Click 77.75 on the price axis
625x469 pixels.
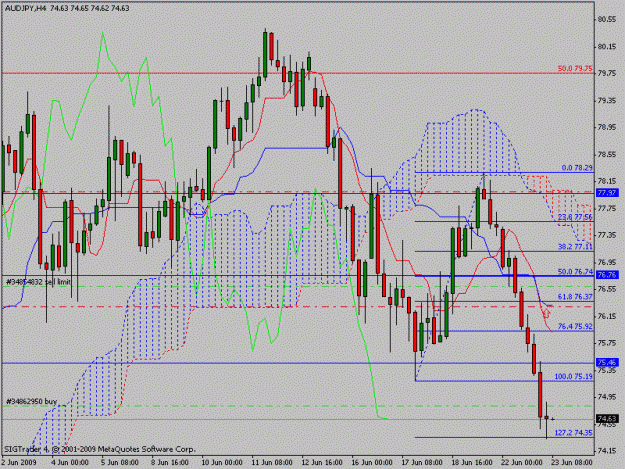click(607, 208)
